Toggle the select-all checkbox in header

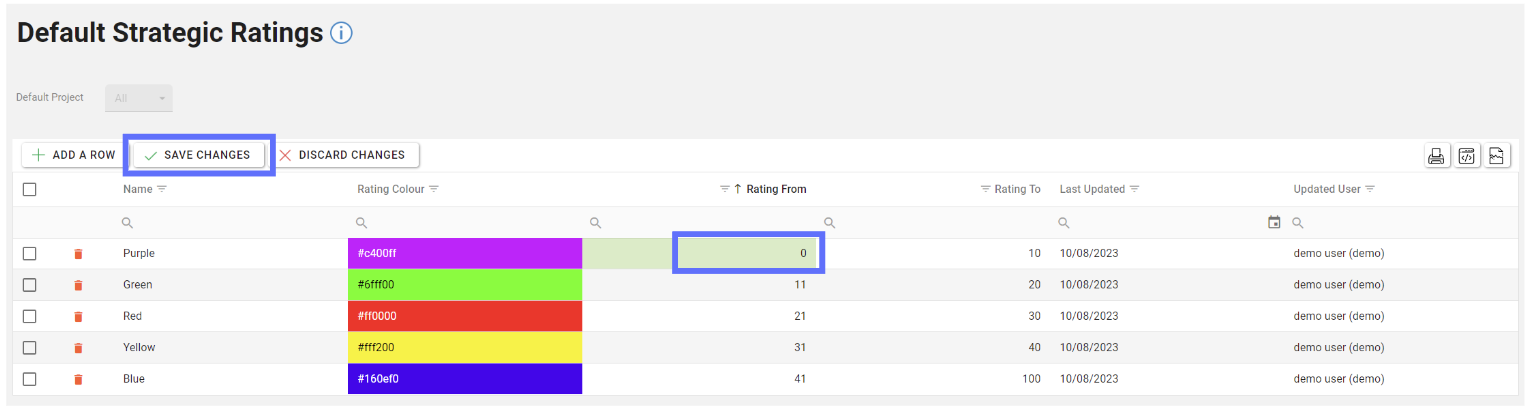[x=30, y=189]
